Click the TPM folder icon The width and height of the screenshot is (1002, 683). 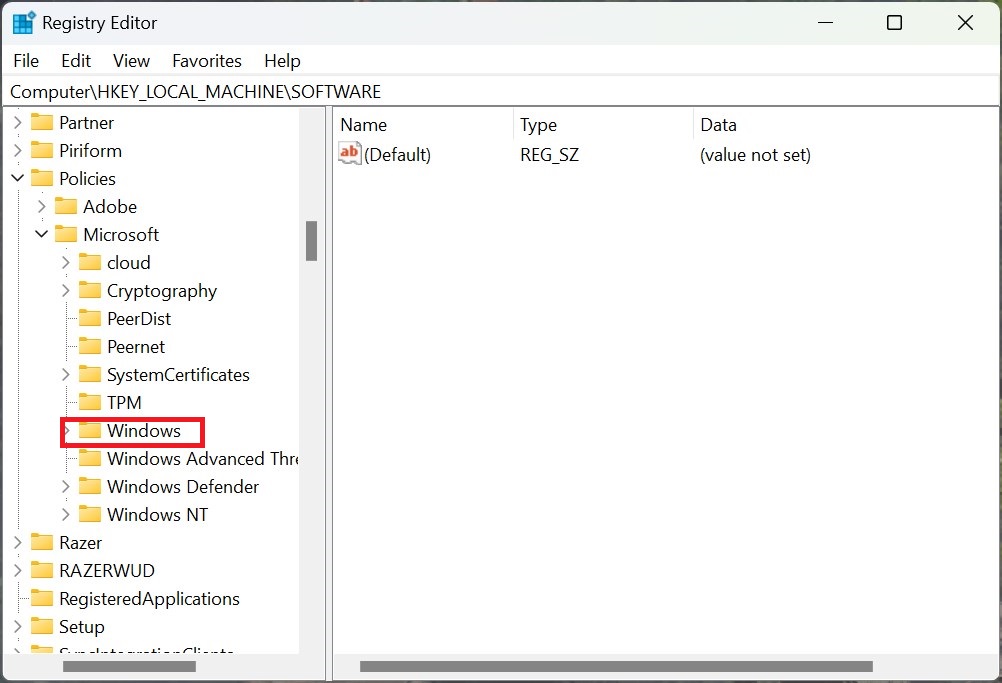pyautogui.click(x=90, y=403)
